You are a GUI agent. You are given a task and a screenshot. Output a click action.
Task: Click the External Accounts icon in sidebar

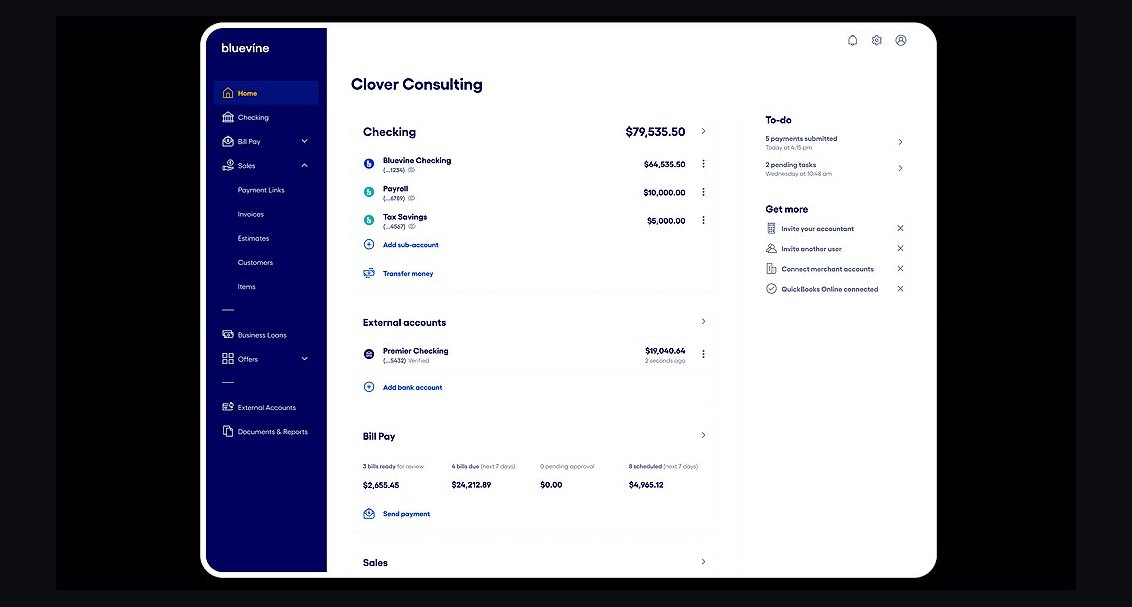coord(228,407)
